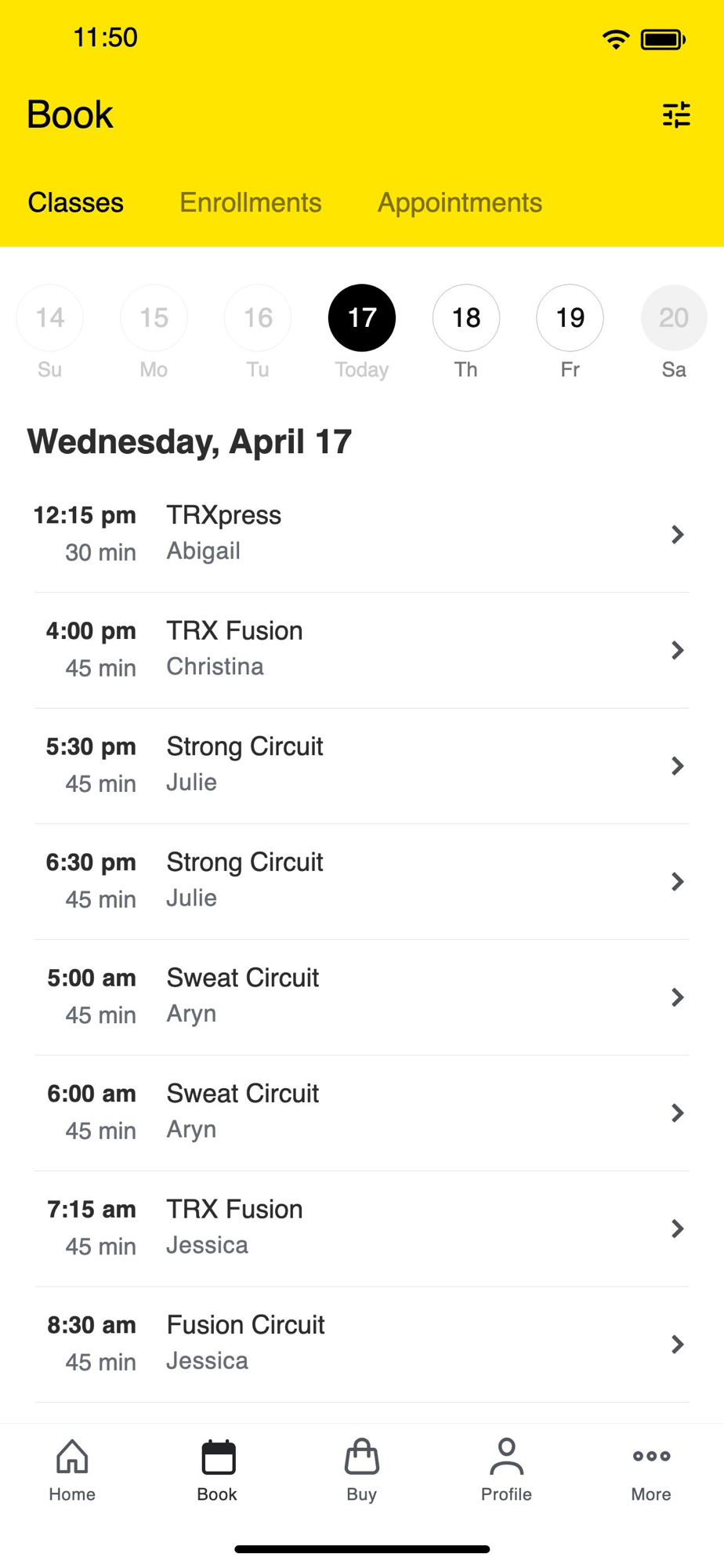
Task: Select today's date 17 circle
Action: [362, 318]
